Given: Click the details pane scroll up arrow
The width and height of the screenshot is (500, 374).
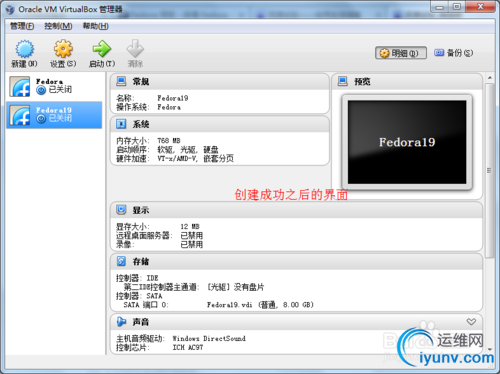Looking at the screenshot, I should coord(490,78).
